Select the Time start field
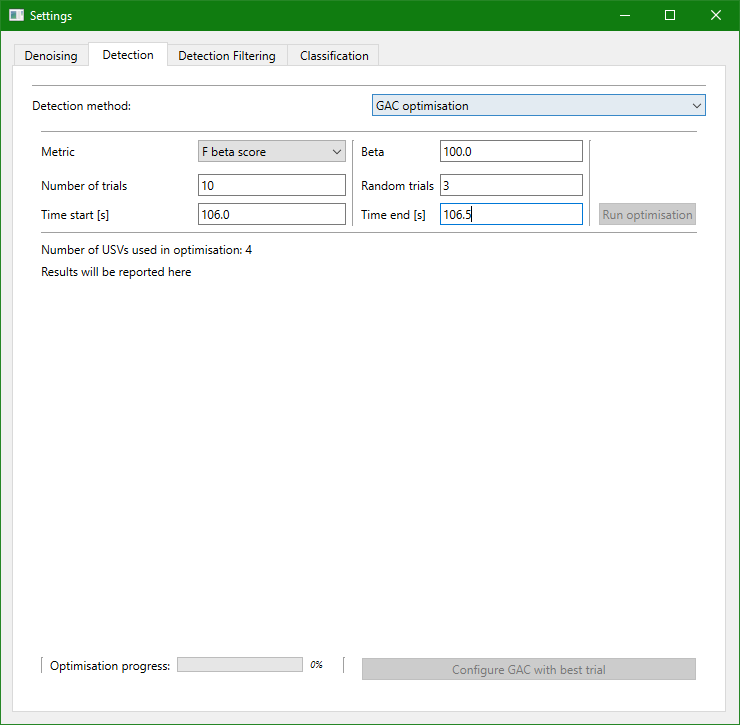This screenshot has width=740, height=725. (x=272, y=214)
